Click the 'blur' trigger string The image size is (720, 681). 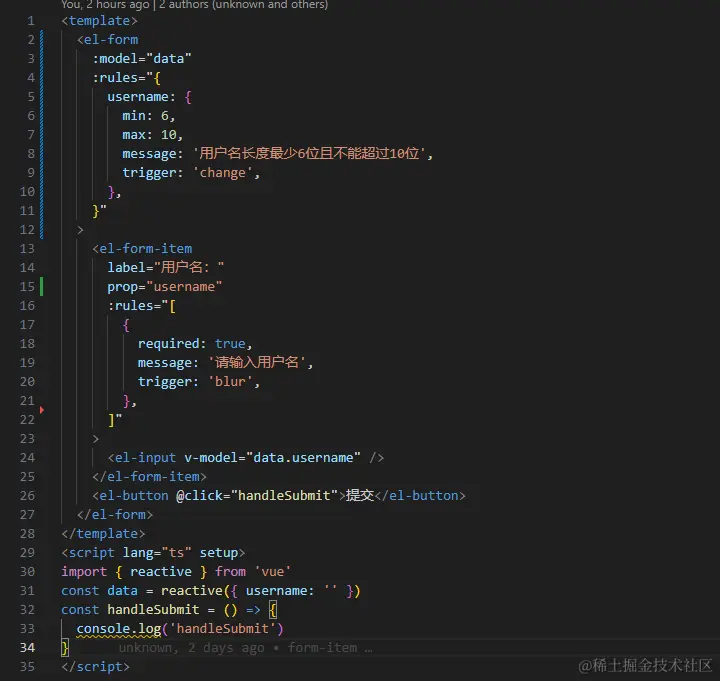(231, 382)
